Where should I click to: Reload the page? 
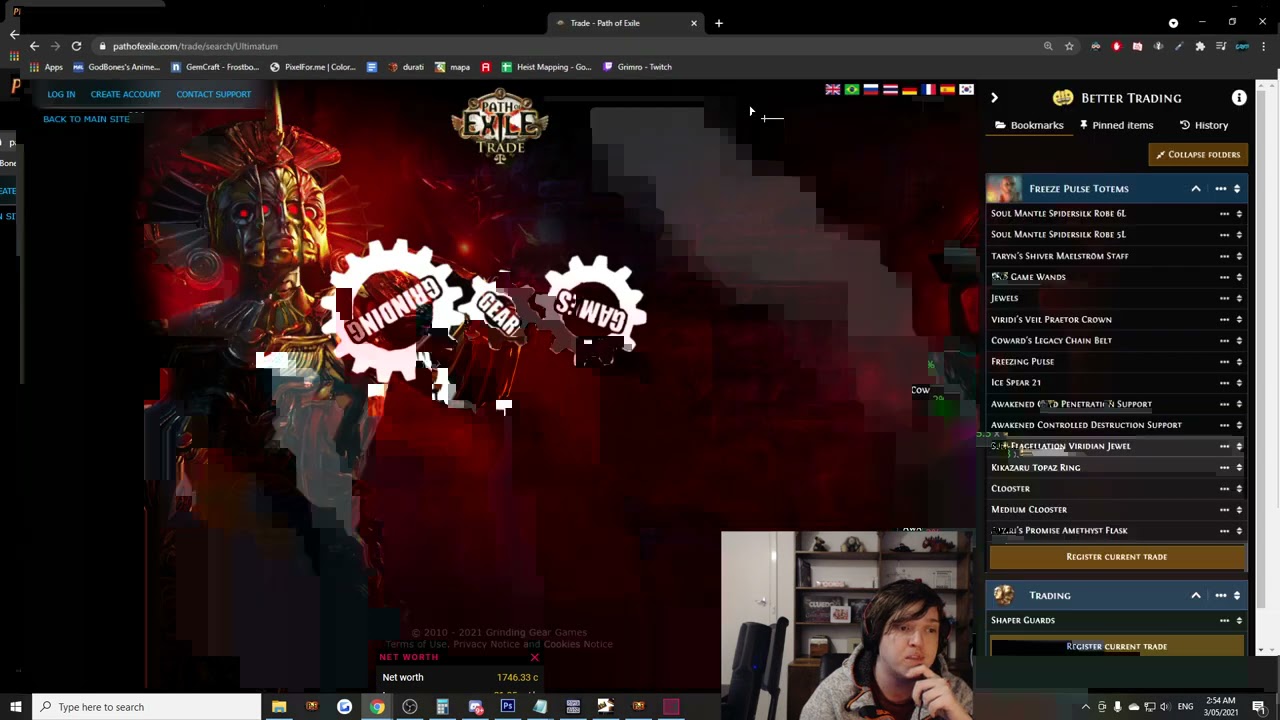click(x=76, y=46)
